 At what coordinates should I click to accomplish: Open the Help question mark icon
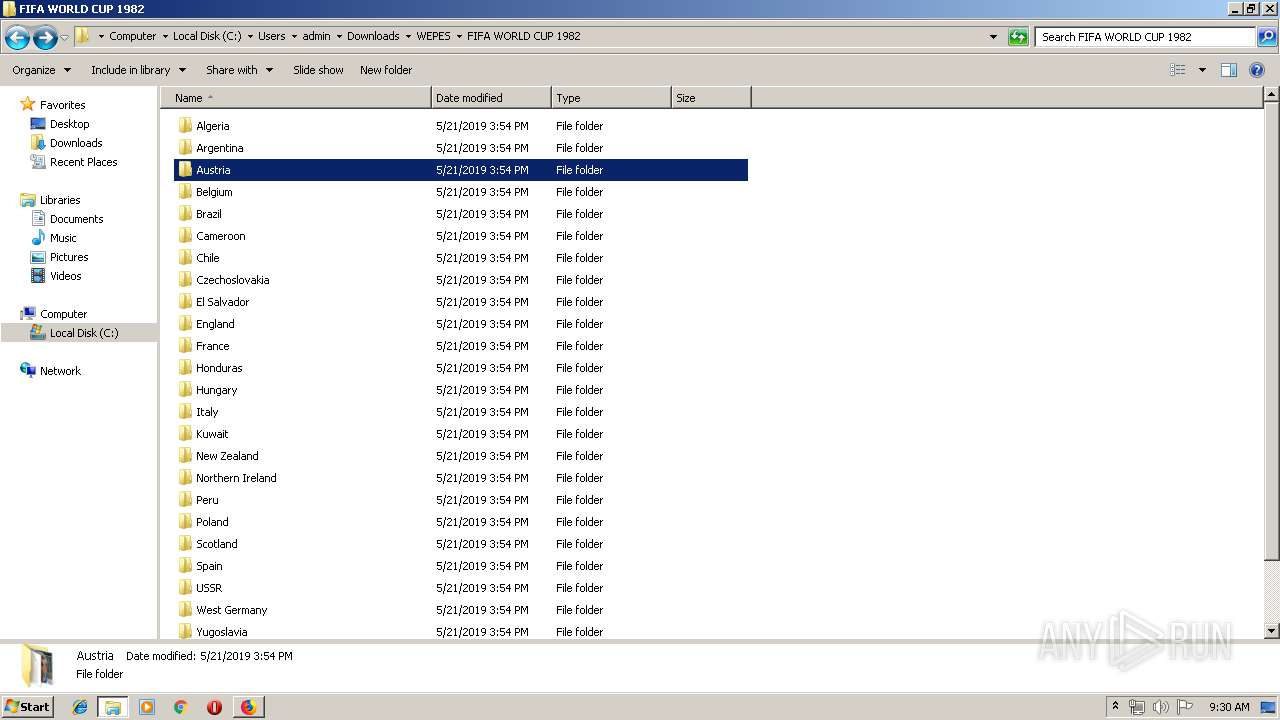(1257, 70)
